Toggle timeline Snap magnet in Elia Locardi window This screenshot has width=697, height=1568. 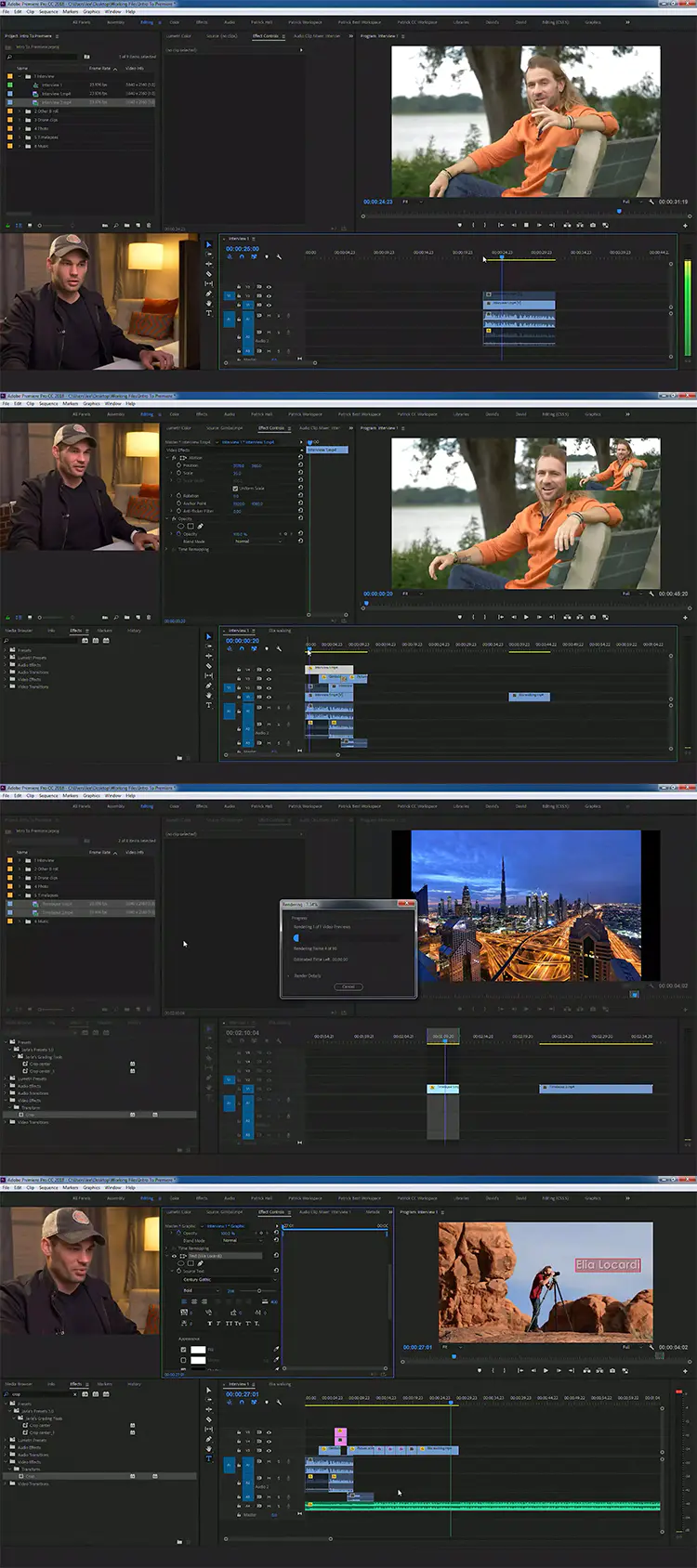click(242, 1402)
